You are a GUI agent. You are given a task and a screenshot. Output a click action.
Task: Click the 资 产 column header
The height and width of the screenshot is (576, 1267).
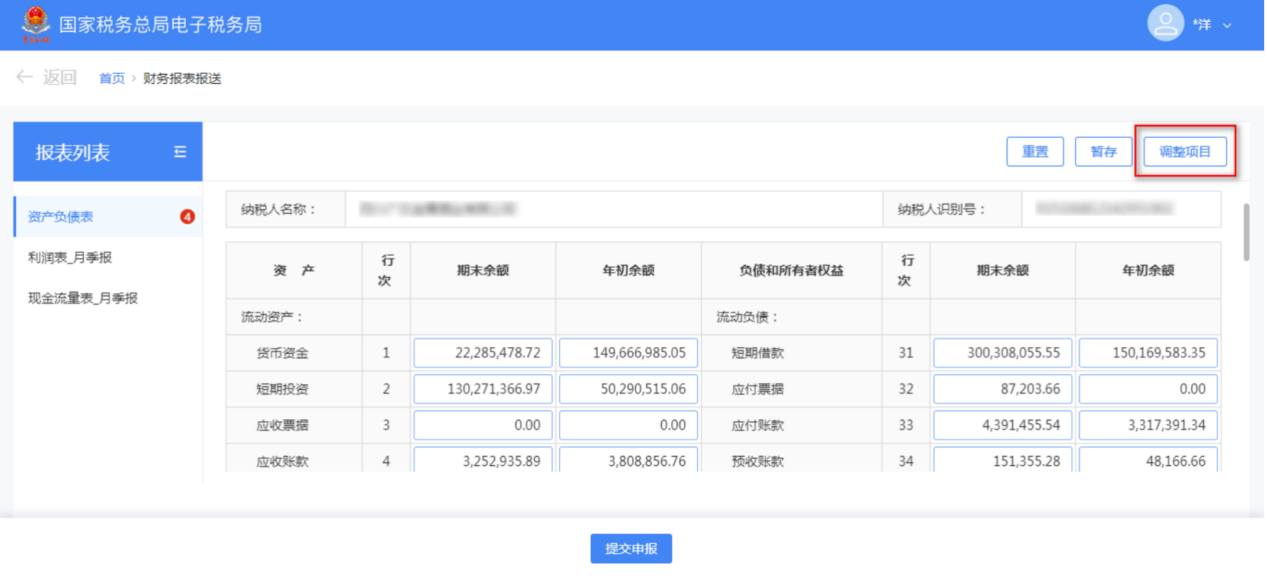click(294, 270)
